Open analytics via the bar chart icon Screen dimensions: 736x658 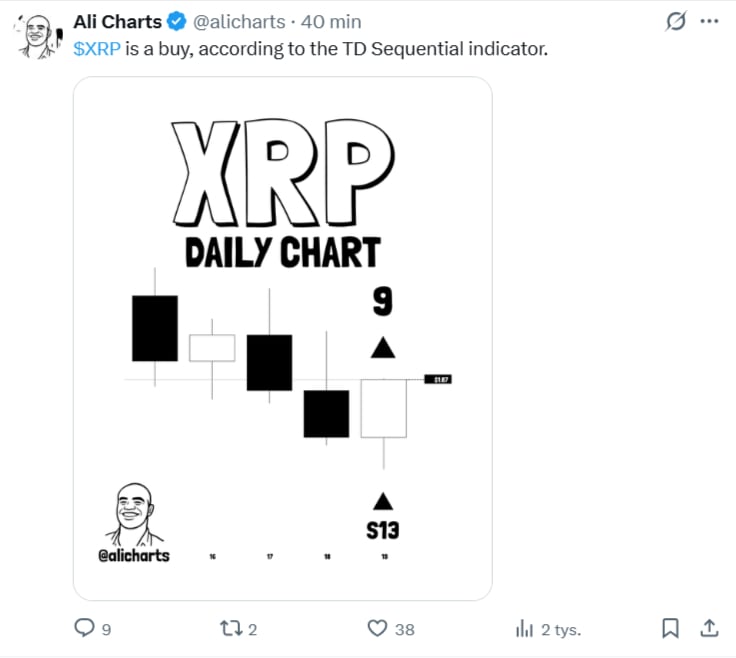(x=524, y=629)
